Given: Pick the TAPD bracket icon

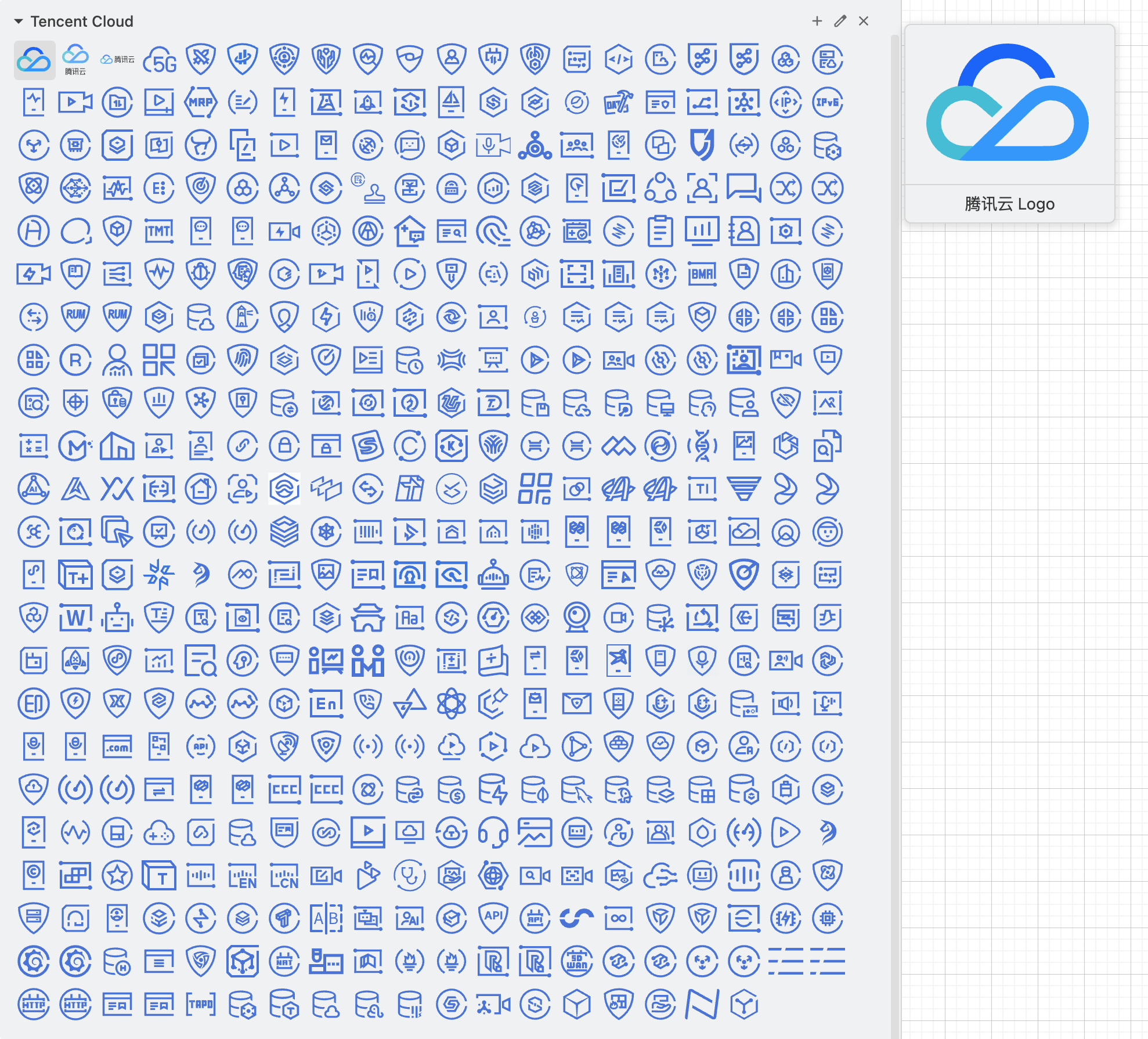Looking at the screenshot, I should coord(201,1004).
